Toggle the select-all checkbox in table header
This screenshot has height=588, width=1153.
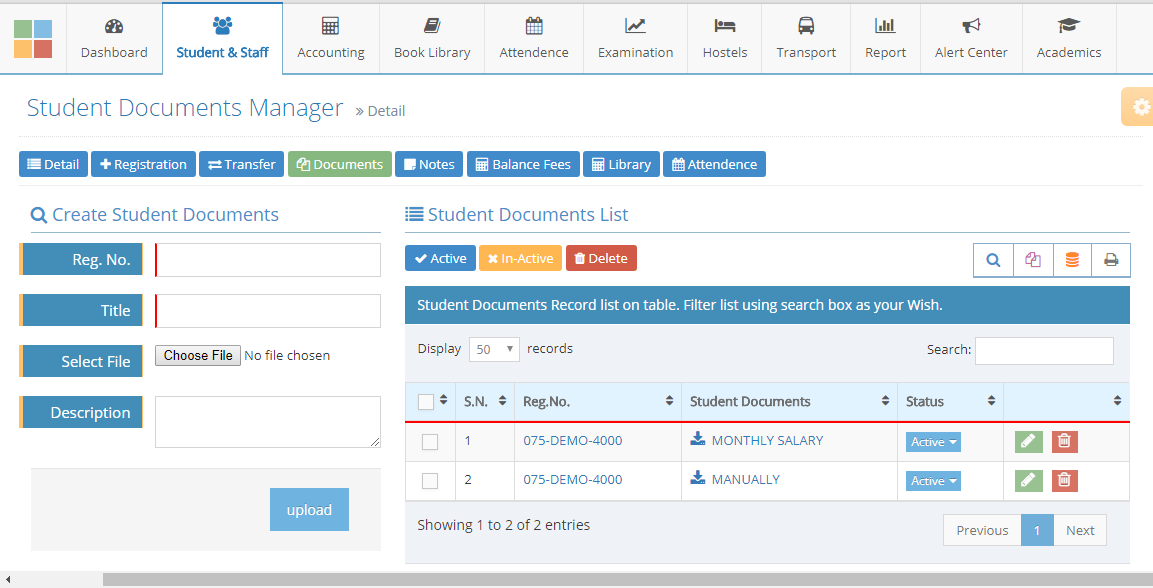click(426, 402)
